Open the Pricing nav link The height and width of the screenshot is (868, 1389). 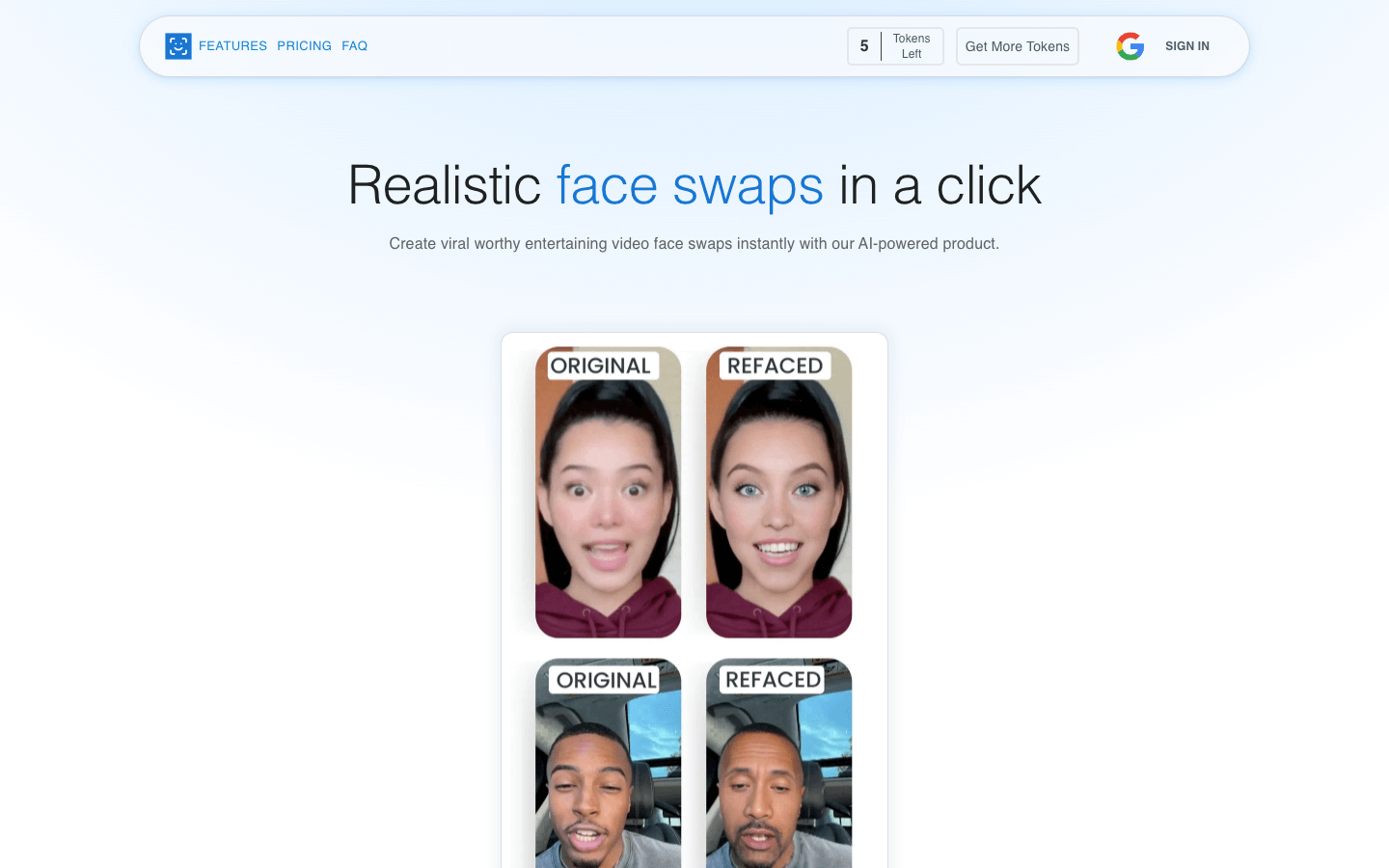(x=304, y=46)
